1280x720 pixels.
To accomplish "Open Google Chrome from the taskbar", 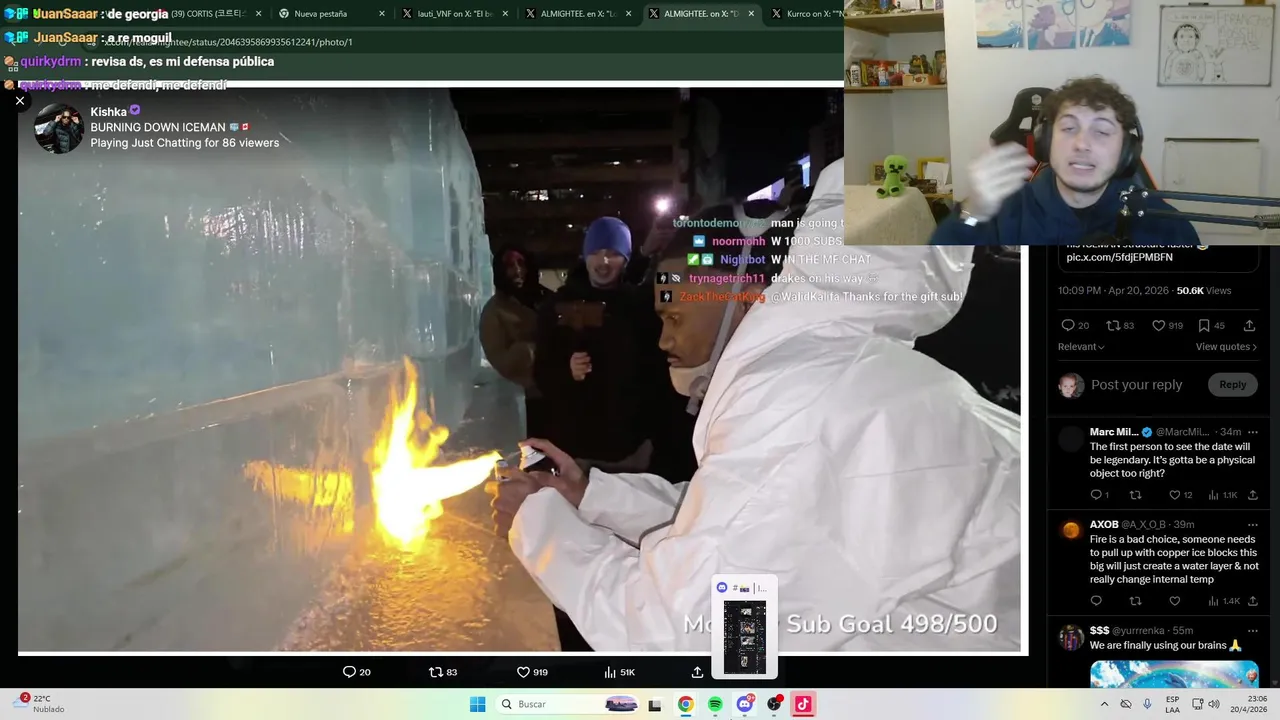I will pos(685,704).
